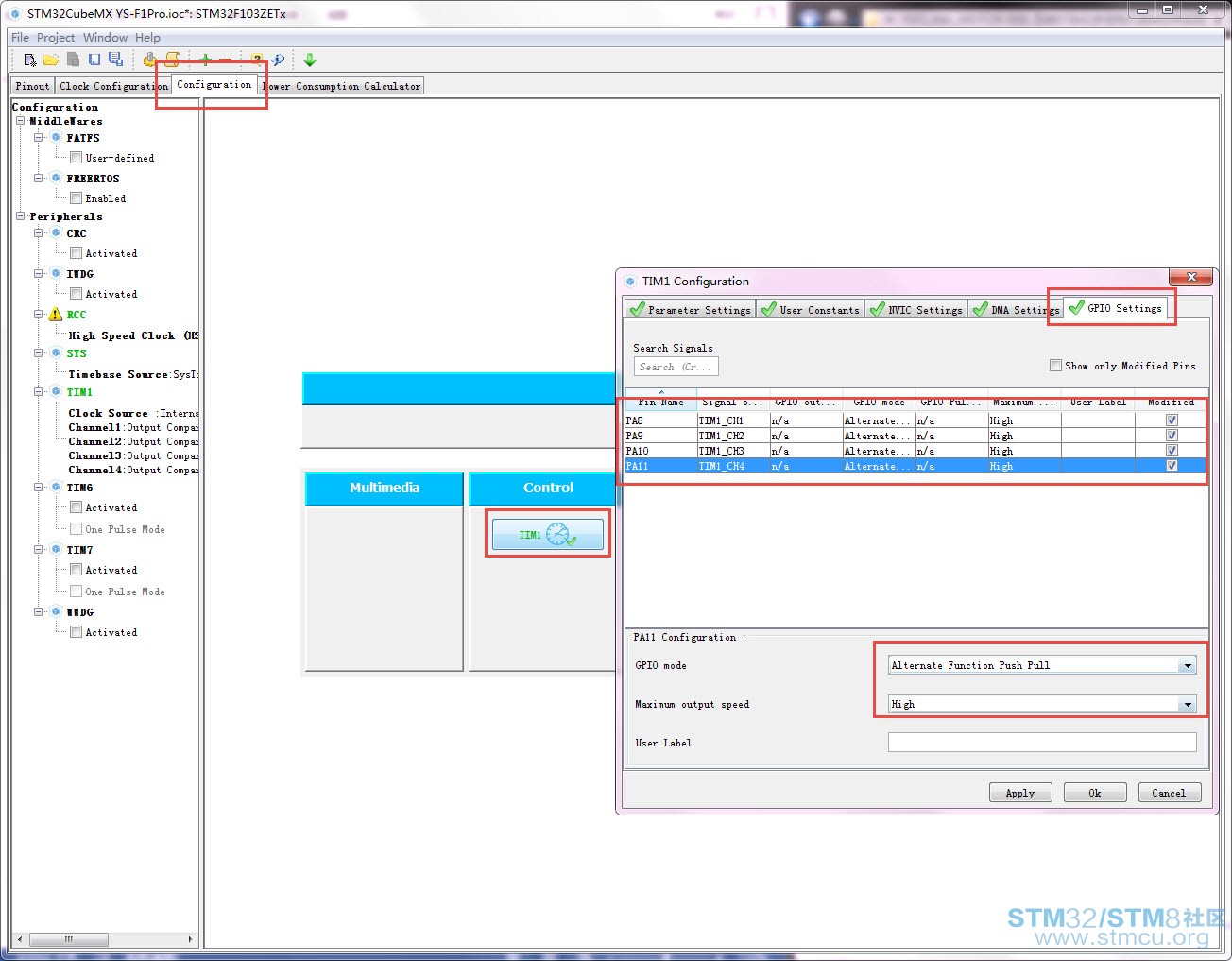
Task: Click the Open Project folder icon
Action: pyautogui.click(x=51, y=60)
